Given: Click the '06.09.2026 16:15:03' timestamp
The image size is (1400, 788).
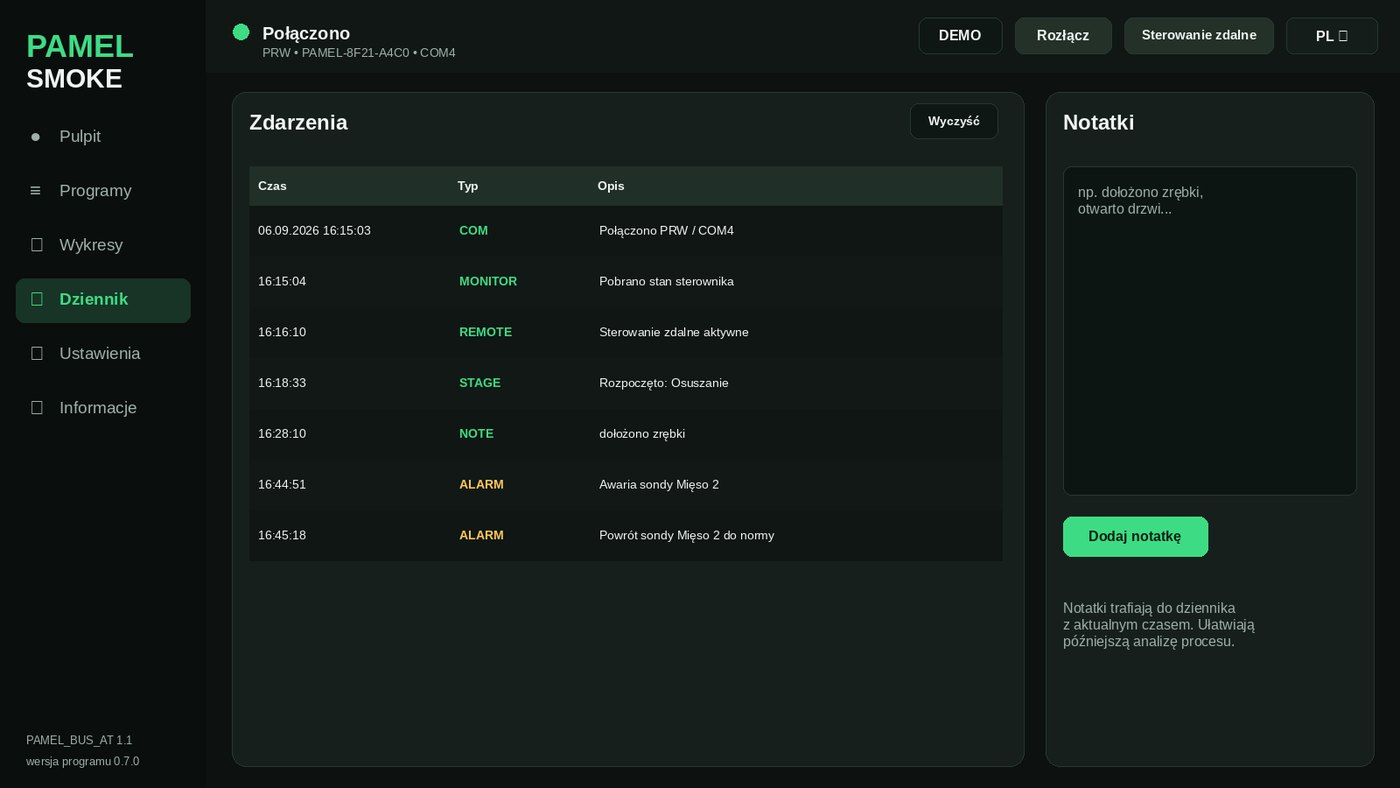Looking at the screenshot, I should tap(314, 231).
